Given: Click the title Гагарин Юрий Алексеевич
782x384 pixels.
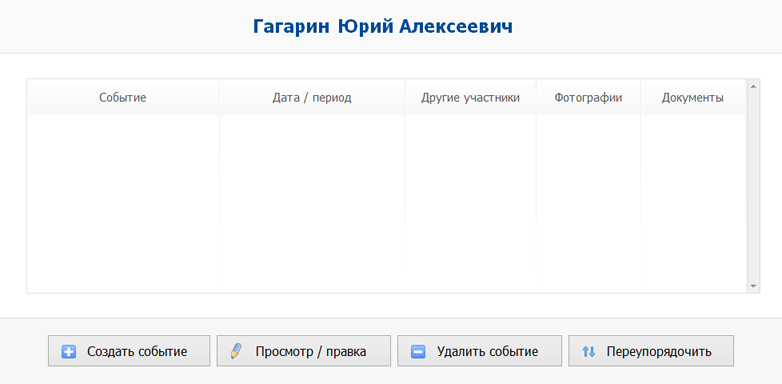Looking at the screenshot, I should [x=383, y=26].
